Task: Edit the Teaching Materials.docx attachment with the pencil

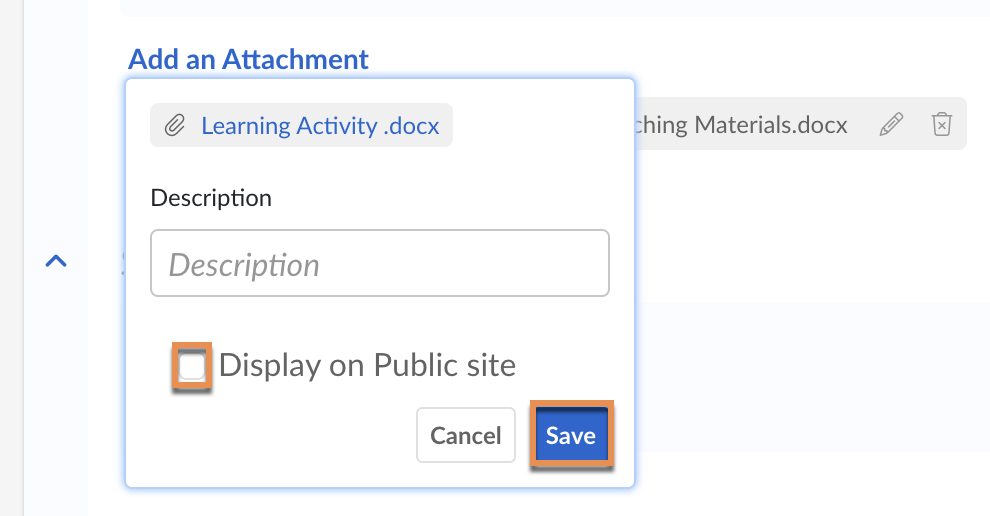Action: [x=891, y=124]
